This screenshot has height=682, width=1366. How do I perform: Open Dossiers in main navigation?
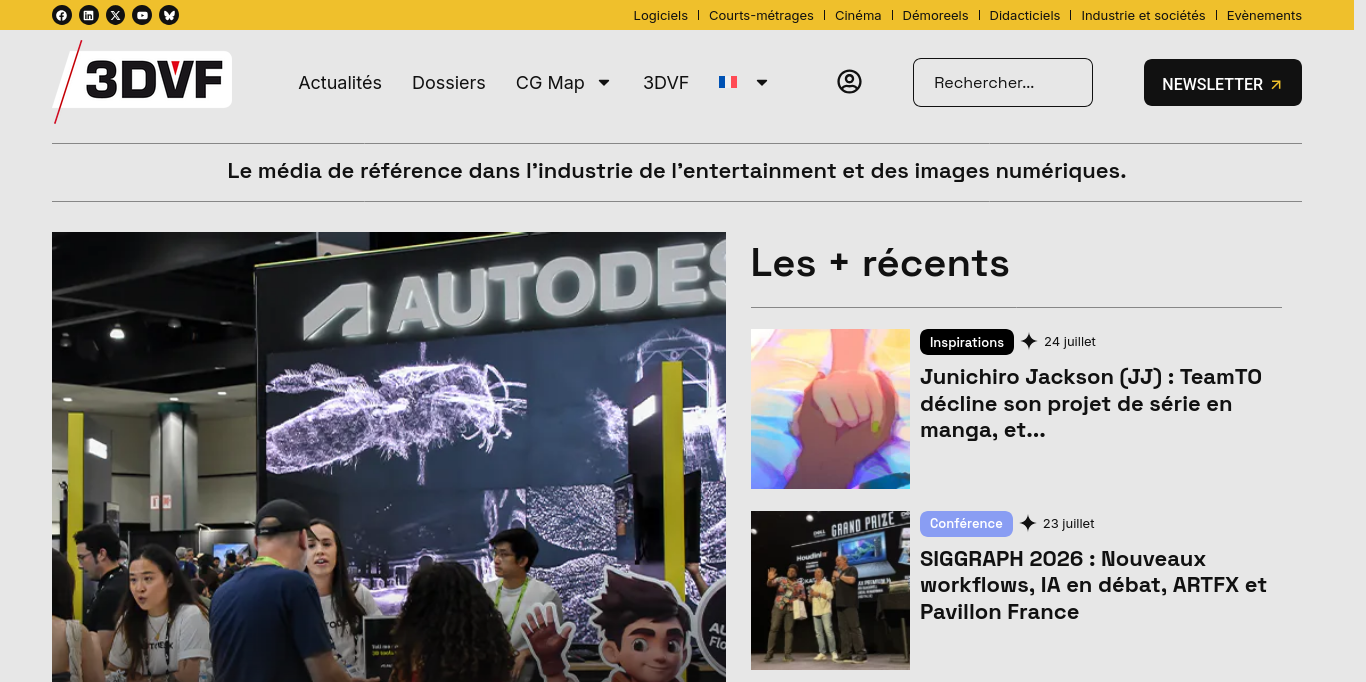(449, 83)
